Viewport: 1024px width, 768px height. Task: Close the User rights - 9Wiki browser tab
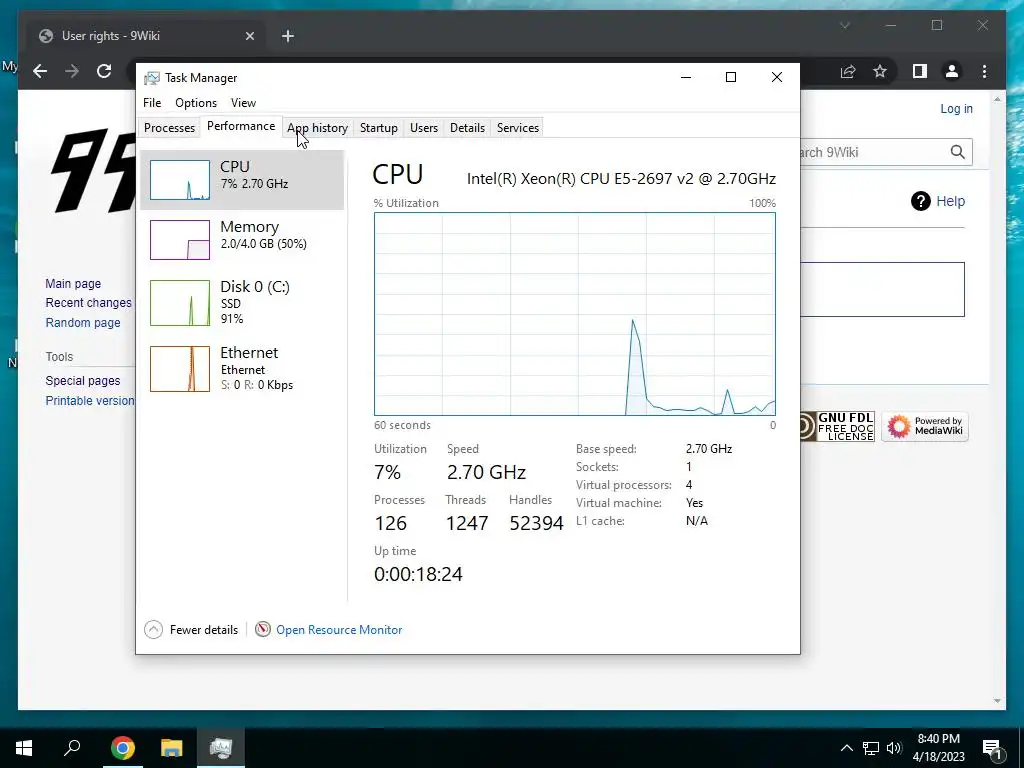[x=249, y=36]
